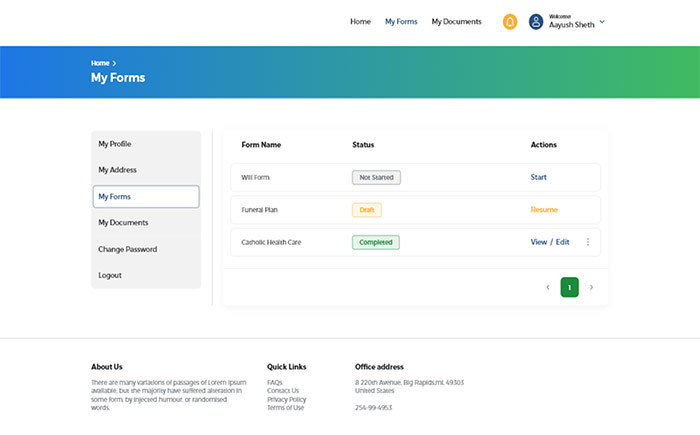Go to next page arrow in pagination
Screen dimensions: 700x435
pos(591,288)
